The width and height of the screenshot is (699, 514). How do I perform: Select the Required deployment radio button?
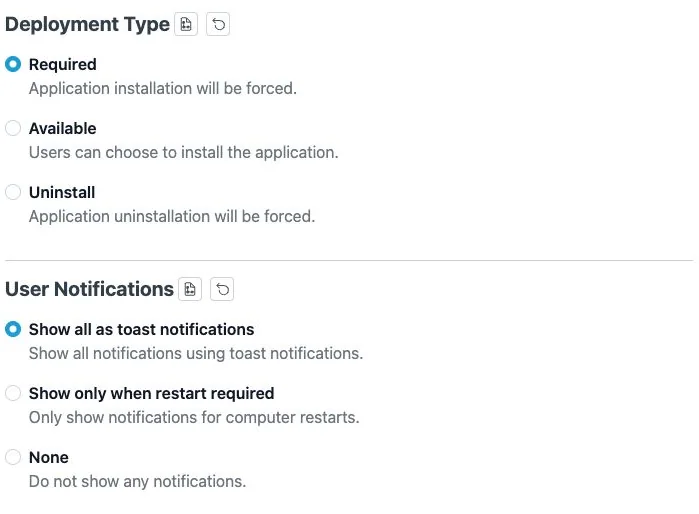[x=13, y=64]
